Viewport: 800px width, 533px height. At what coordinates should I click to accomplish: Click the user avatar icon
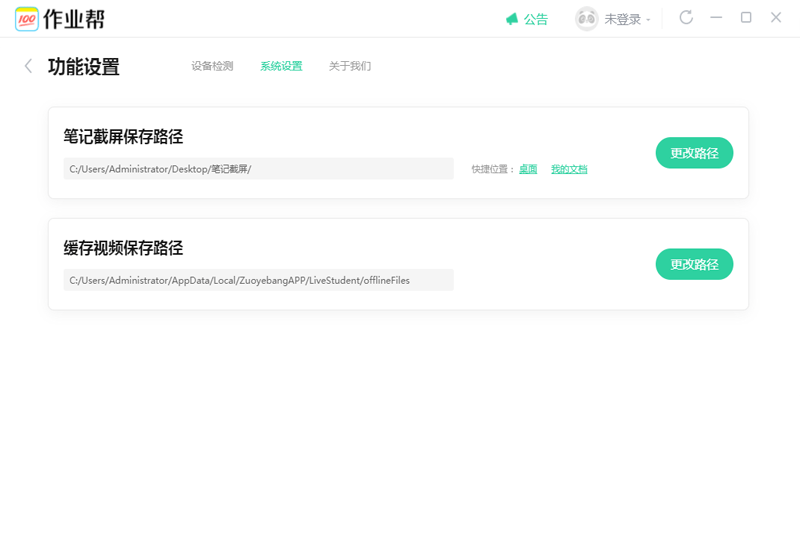tap(587, 19)
